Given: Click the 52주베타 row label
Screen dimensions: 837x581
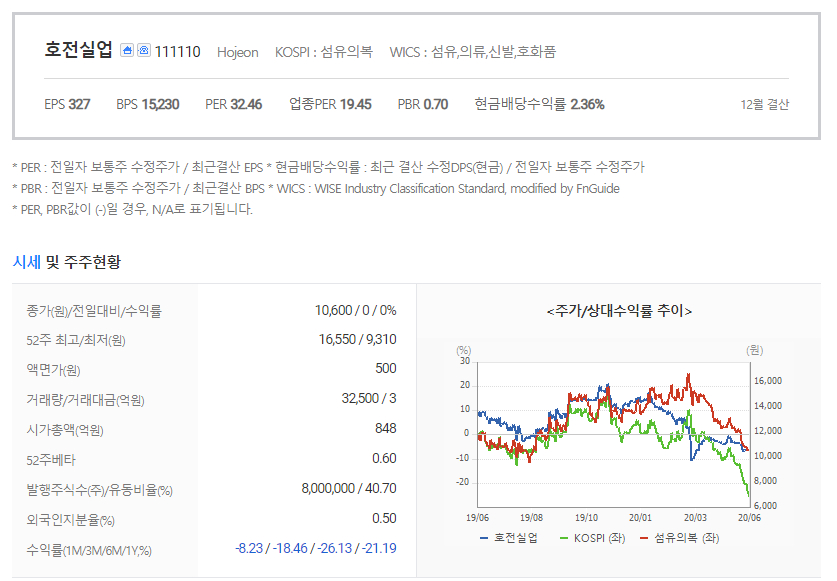Looking at the screenshot, I should point(51,460).
